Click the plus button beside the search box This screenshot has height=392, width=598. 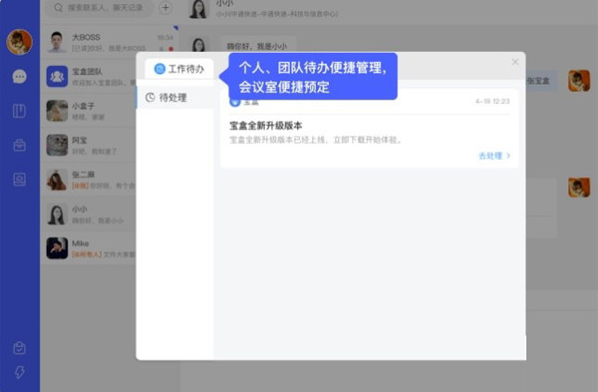[166, 7]
